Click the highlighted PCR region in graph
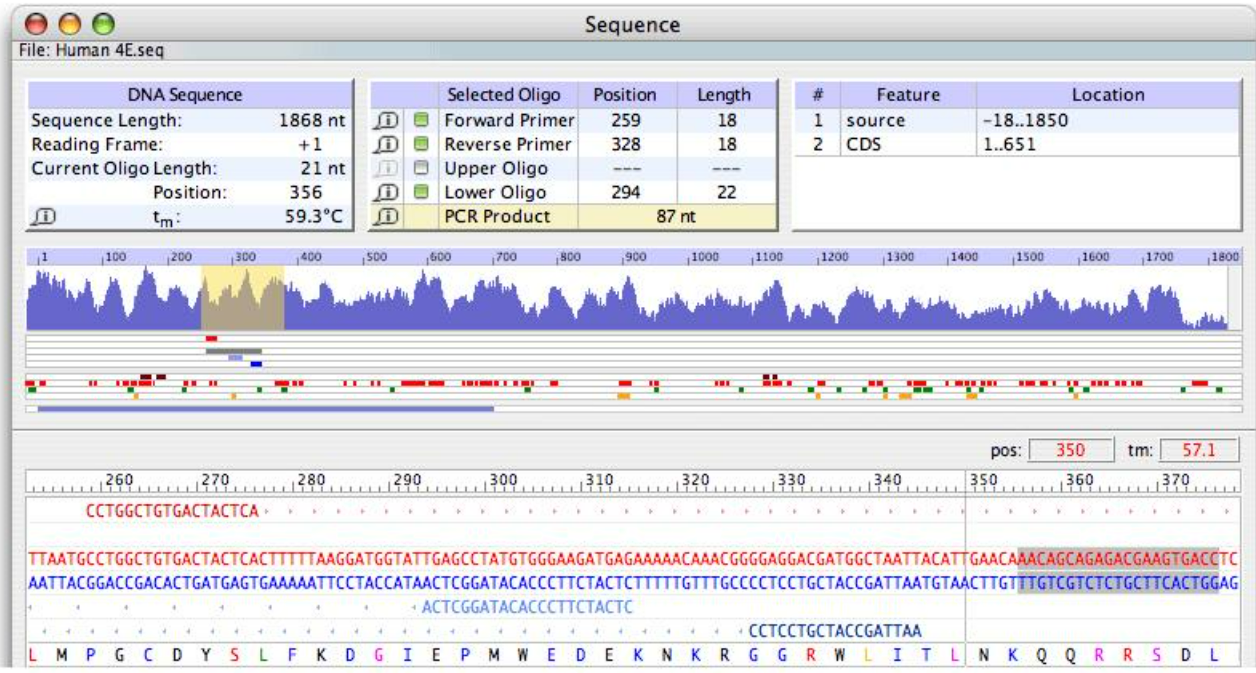Viewport: 1256px width, 673px height. pyautogui.click(x=243, y=298)
